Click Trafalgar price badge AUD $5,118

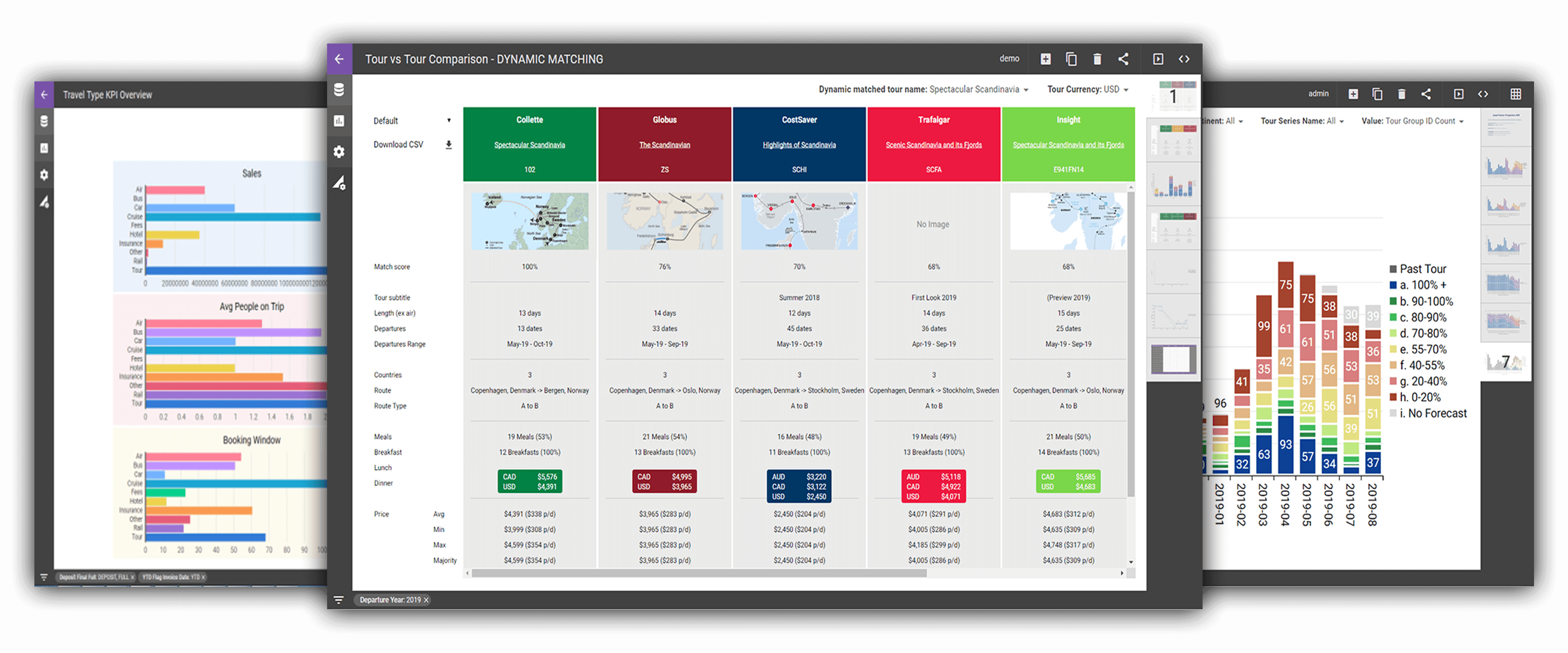click(934, 486)
